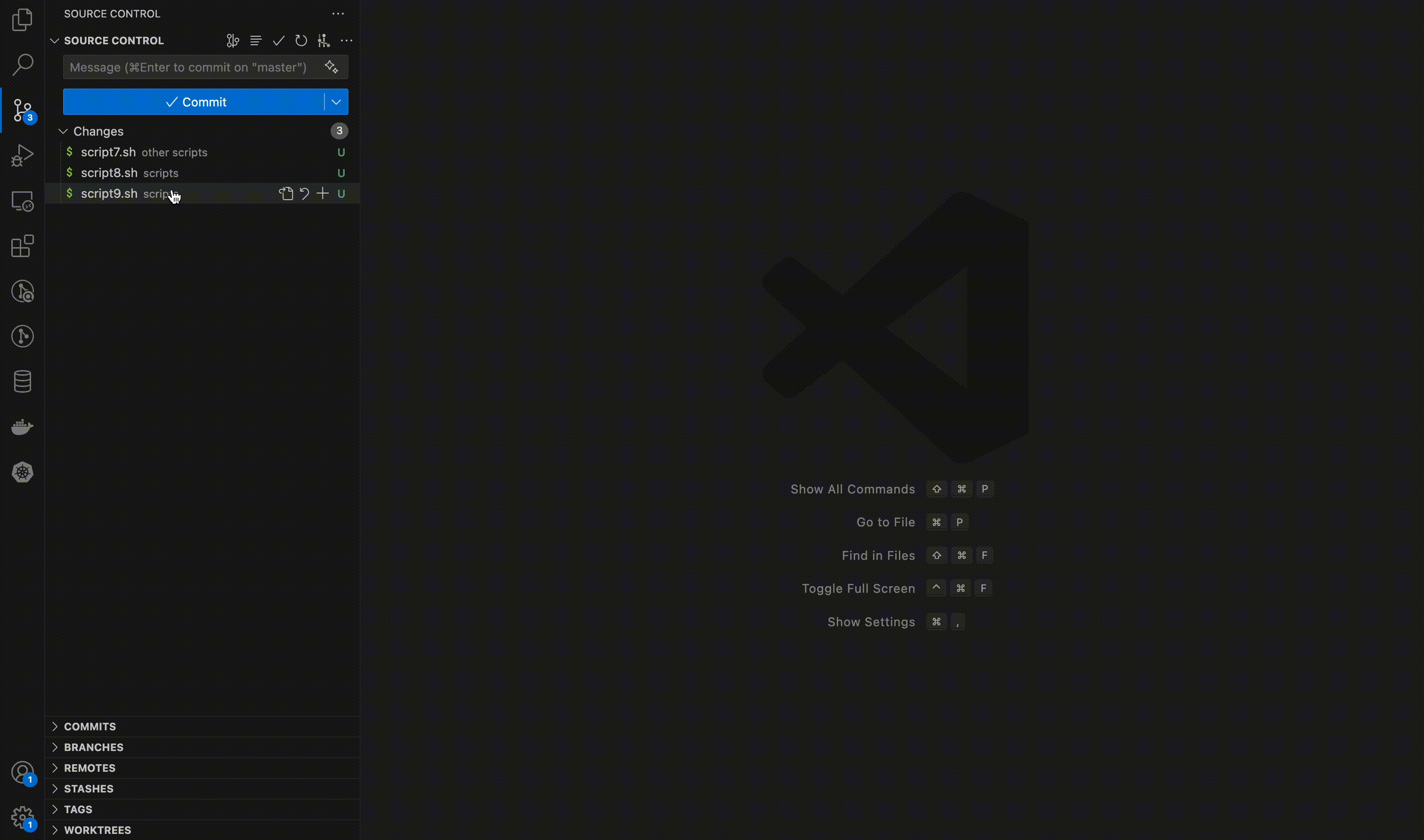
Task: Open the Search view in activity bar
Action: click(x=22, y=65)
